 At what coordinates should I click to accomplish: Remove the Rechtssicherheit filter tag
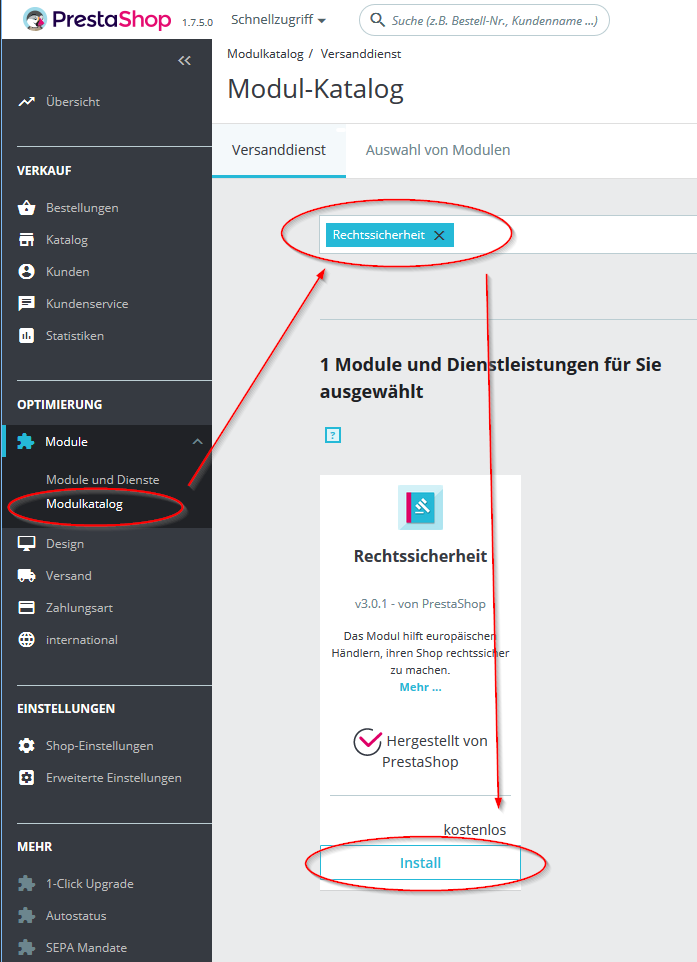tap(439, 235)
